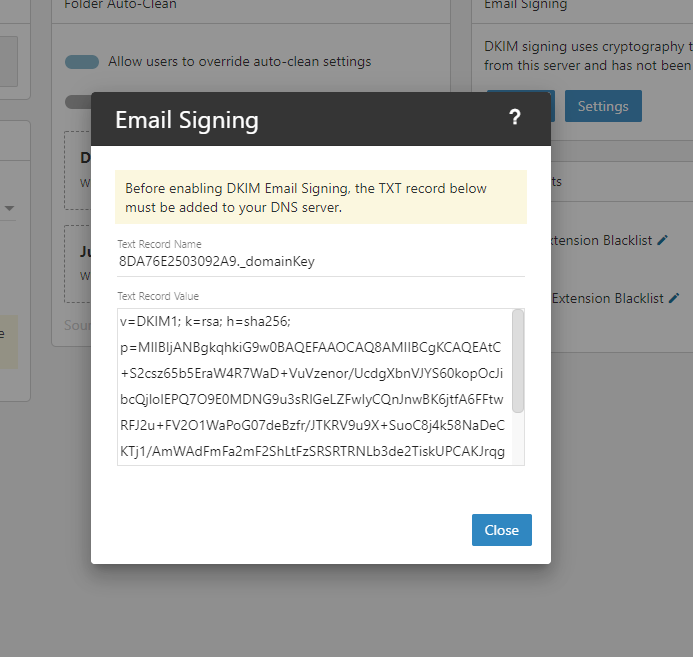Click the Text Record Value scrollbar

pyautogui.click(x=518, y=360)
